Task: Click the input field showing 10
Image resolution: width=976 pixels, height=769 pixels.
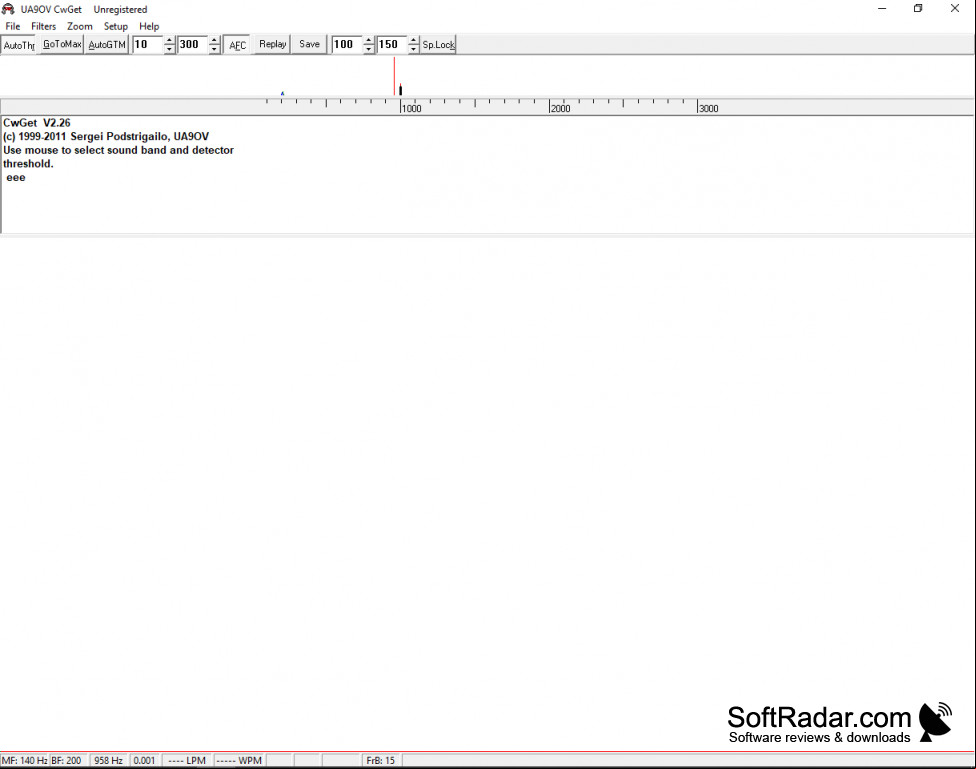Action: tap(148, 45)
